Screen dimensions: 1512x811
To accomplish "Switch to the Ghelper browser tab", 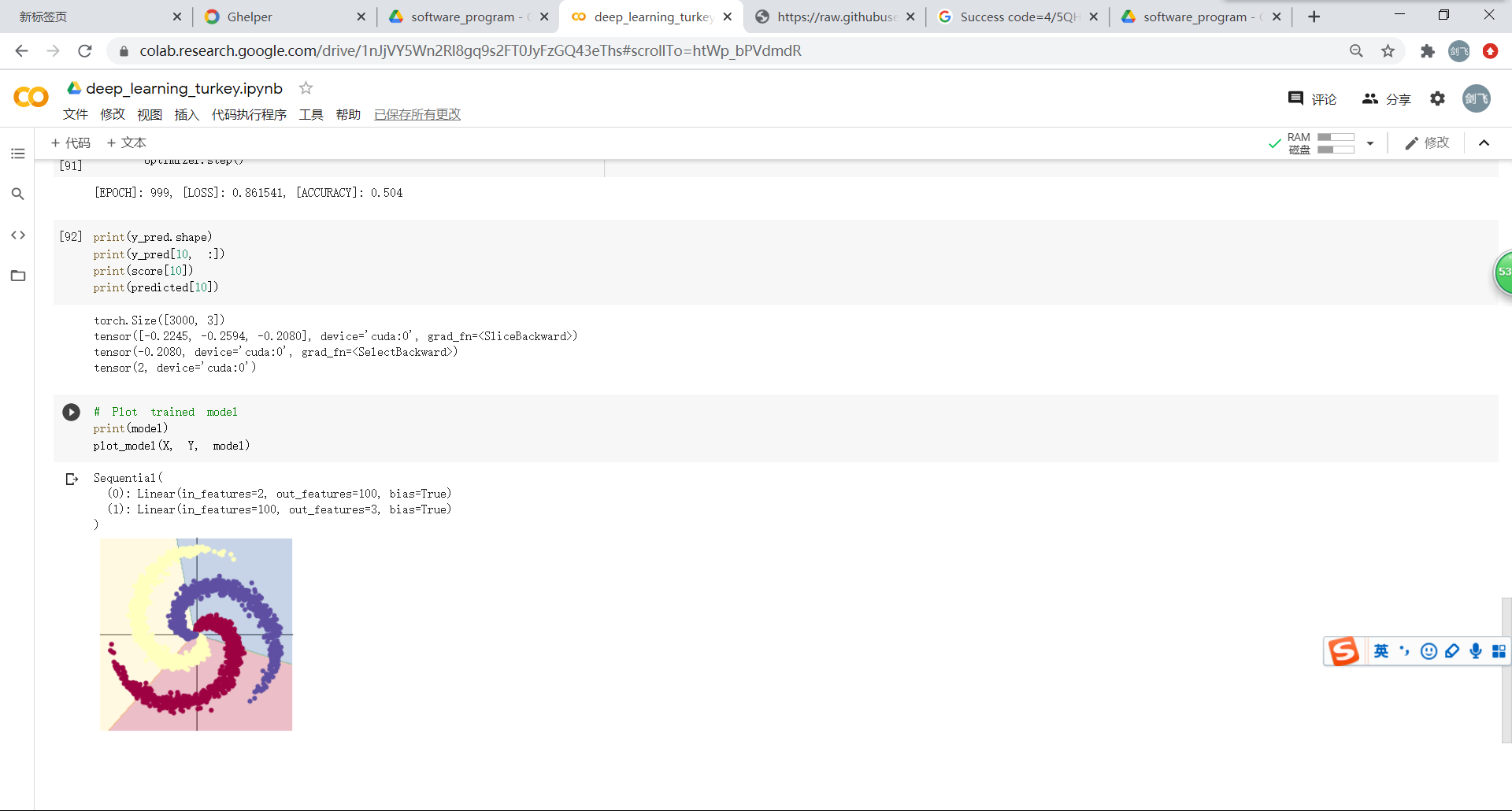I will [284, 17].
